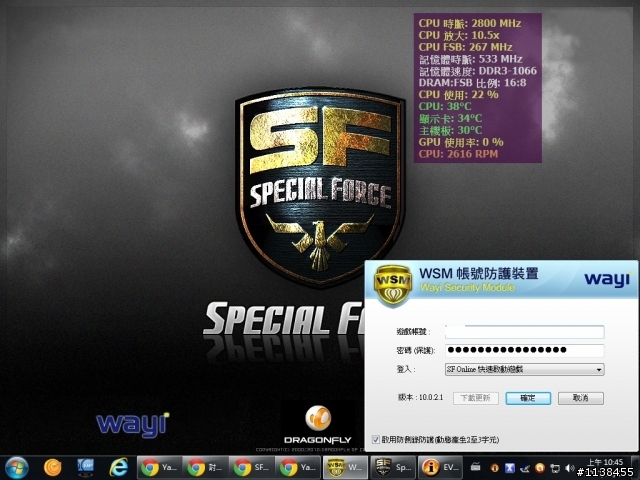This screenshot has width=640, height=480.
Task: Click the GPU usage 0 % line
Action: [x=461, y=142]
